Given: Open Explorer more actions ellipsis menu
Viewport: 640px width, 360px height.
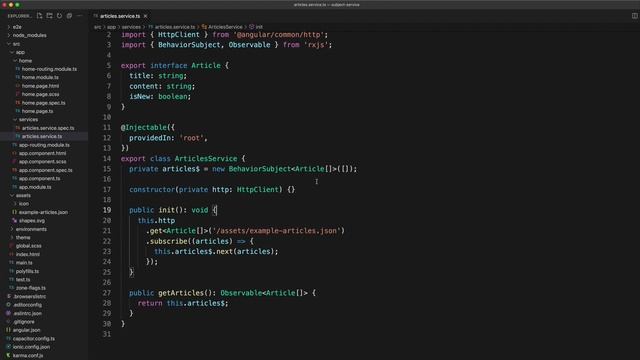Looking at the screenshot, I should (80, 16).
